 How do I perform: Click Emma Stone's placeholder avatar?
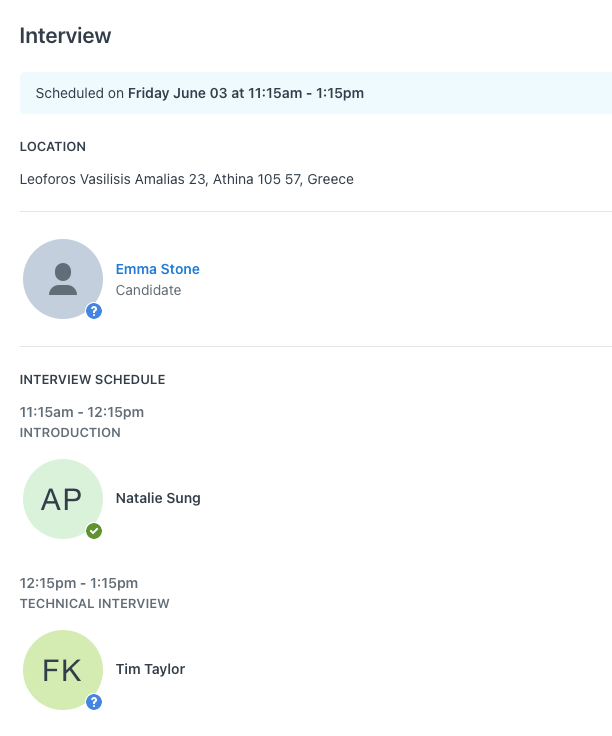pyautogui.click(x=63, y=279)
